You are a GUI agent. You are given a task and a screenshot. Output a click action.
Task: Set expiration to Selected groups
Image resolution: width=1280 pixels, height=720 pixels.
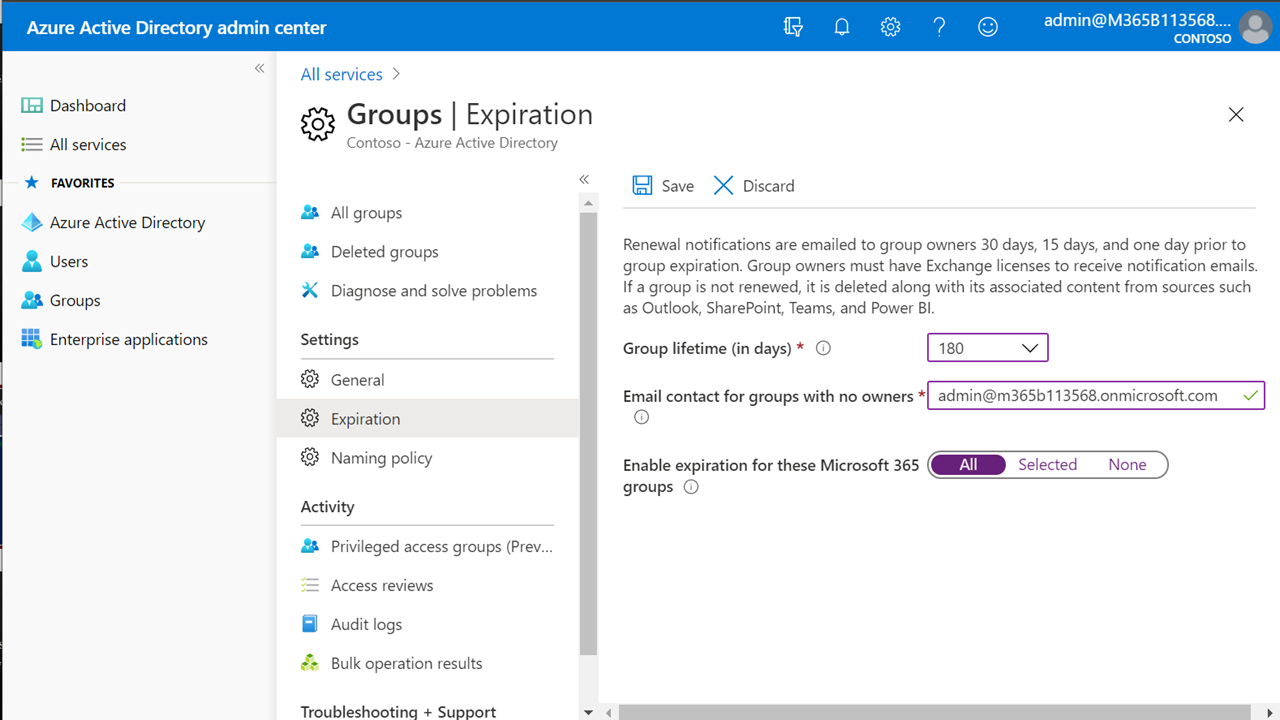[x=1047, y=464]
